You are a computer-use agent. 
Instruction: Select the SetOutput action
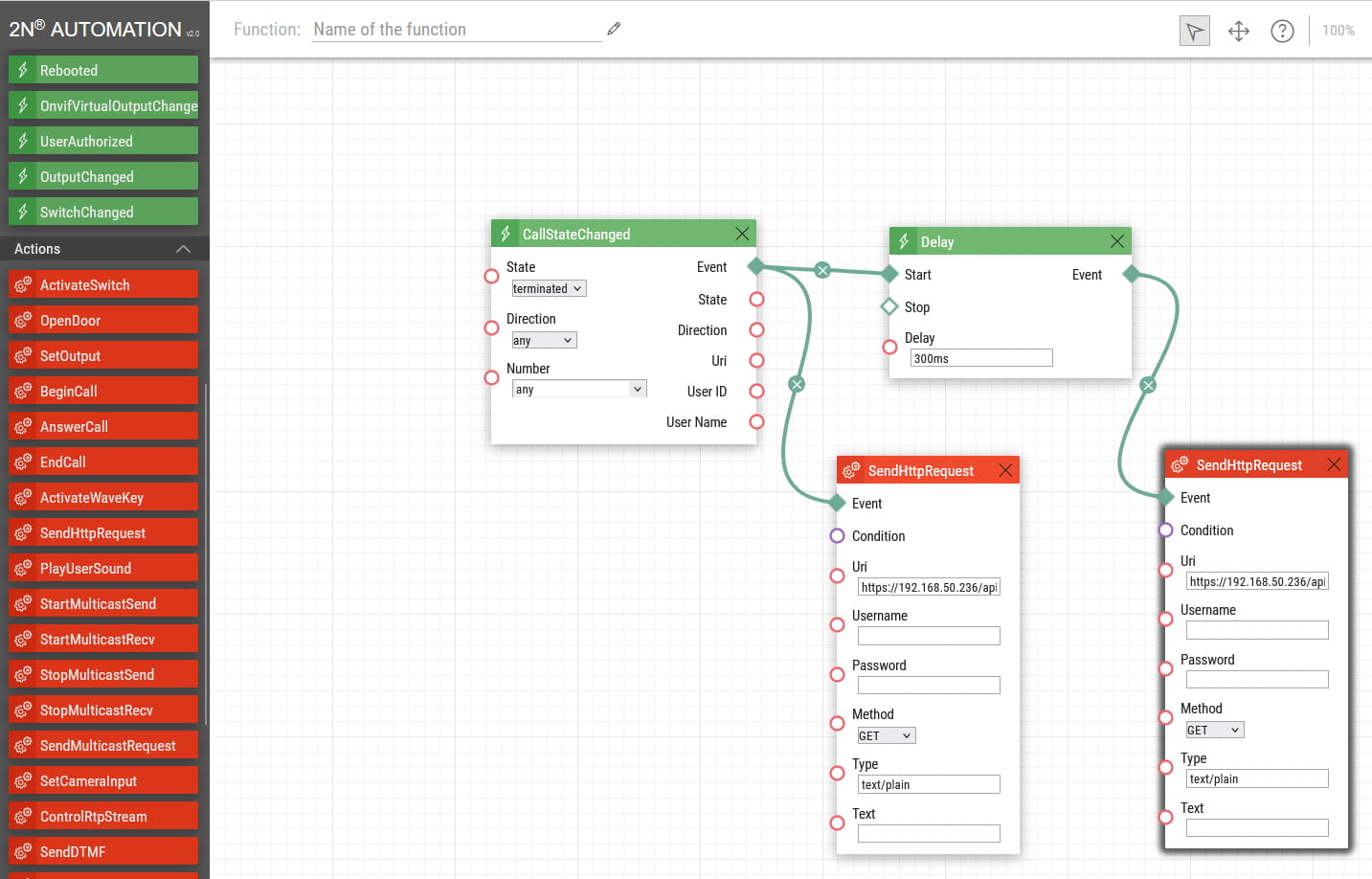tap(103, 355)
